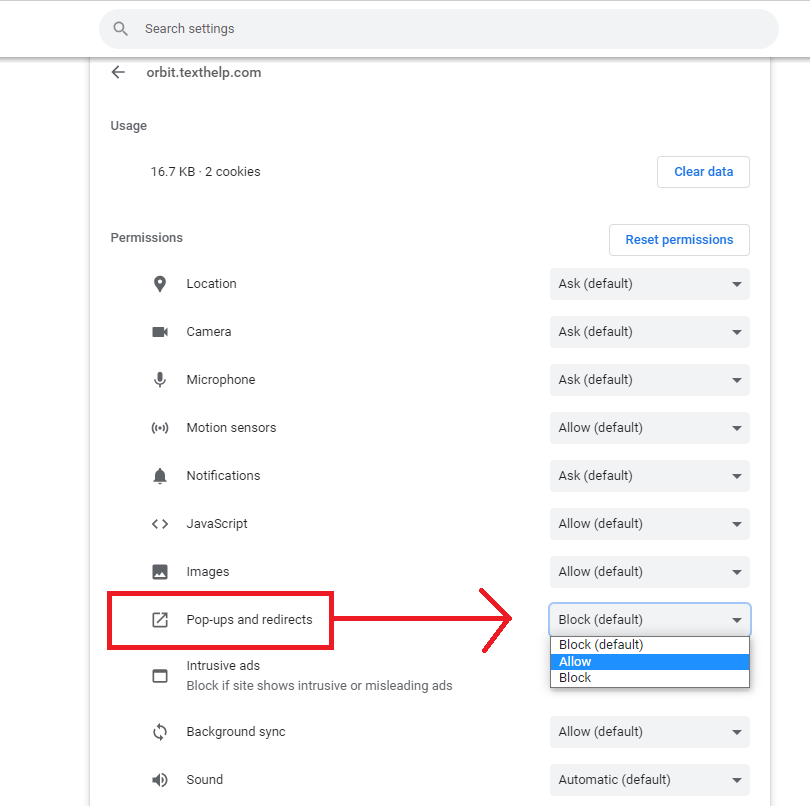The height and width of the screenshot is (806, 810).
Task: Click the Location pin icon
Action: tap(160, 284)
